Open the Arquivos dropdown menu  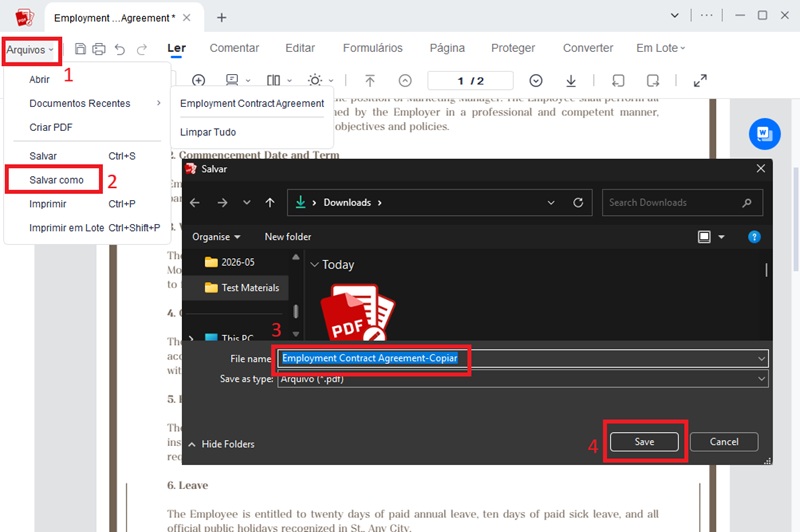pos(30,50)
